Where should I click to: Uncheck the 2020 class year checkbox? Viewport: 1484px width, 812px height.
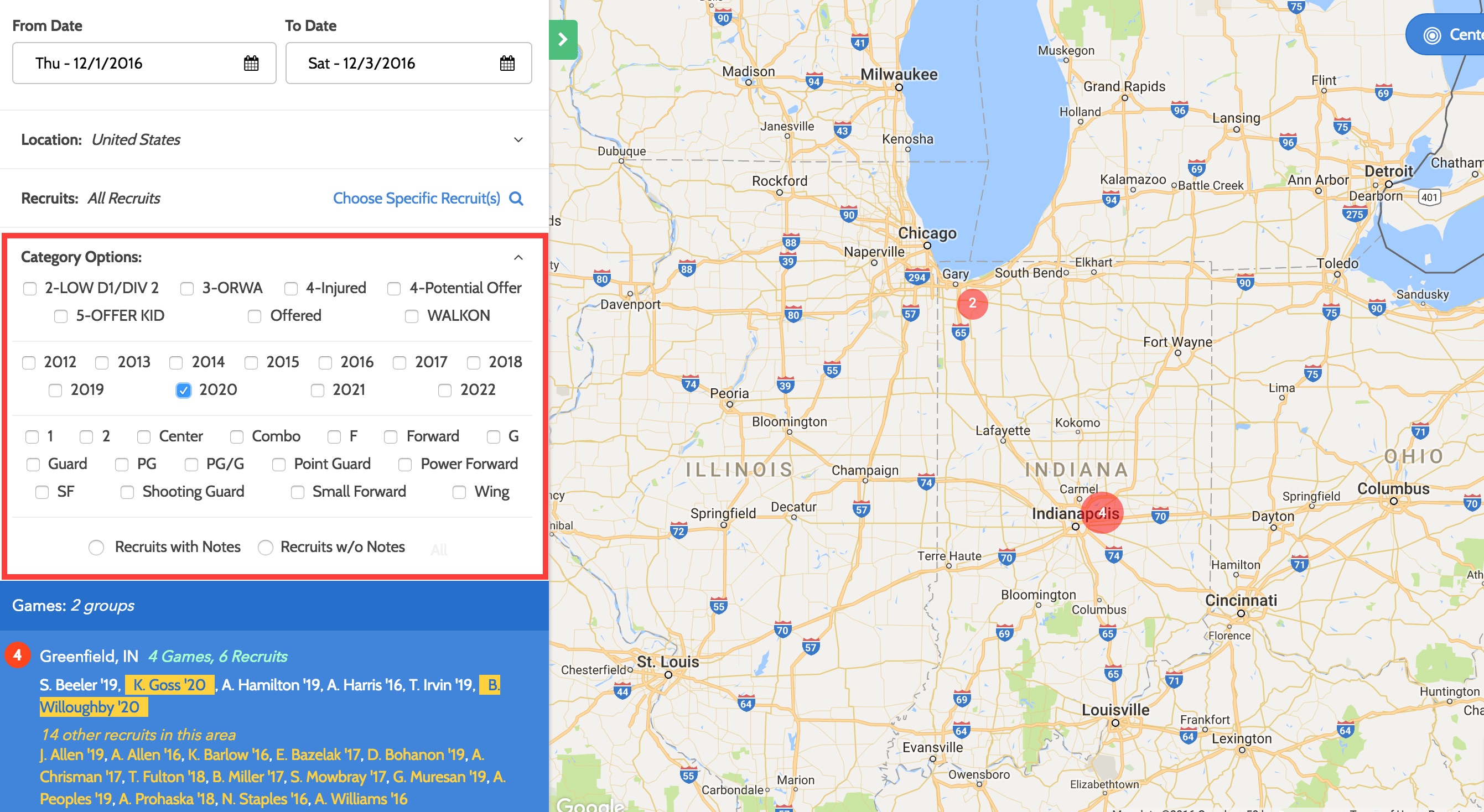(x=184, y=391)
